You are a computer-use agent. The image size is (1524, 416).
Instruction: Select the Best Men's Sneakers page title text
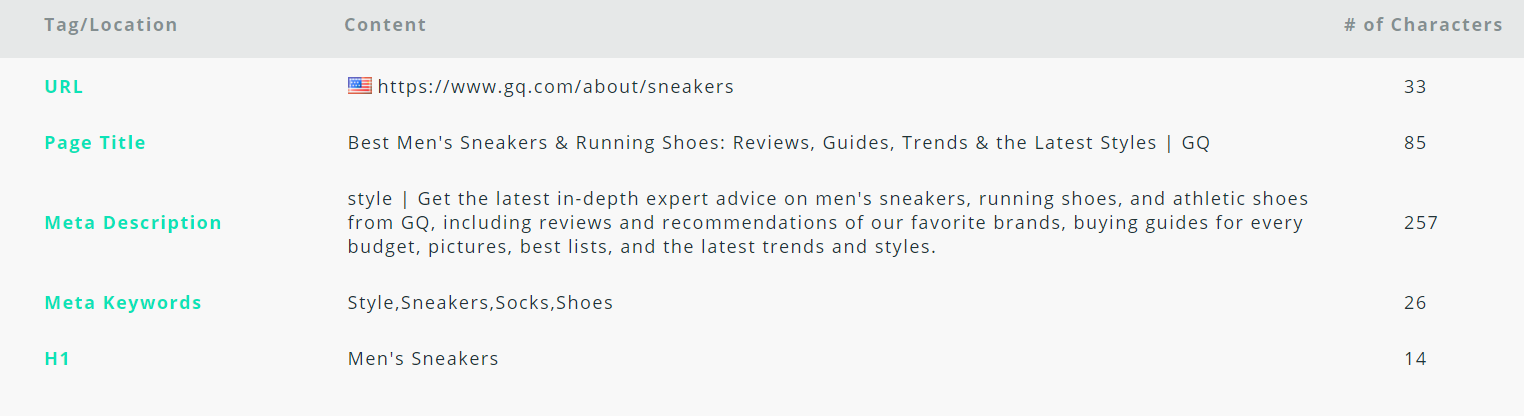coord(779,143)
